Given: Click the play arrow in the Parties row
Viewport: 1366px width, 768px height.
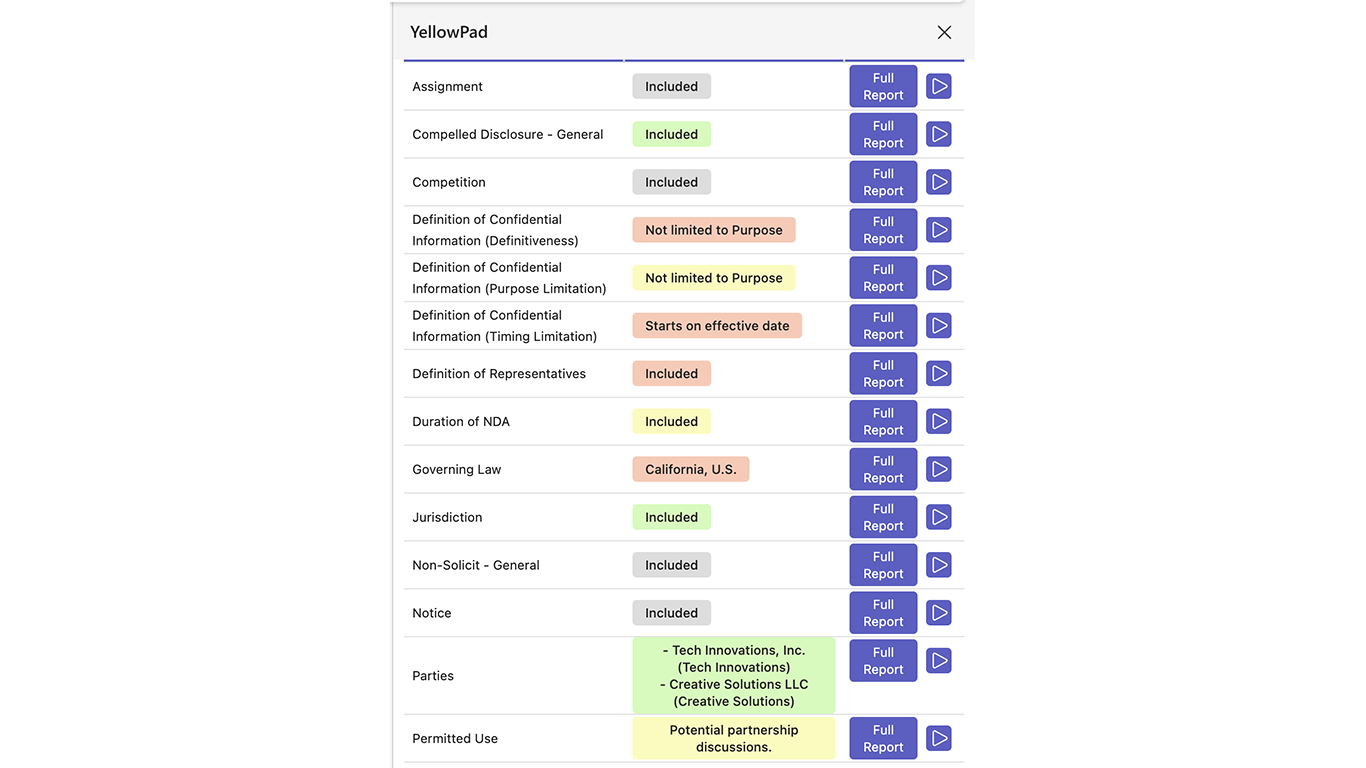Looking at the screenshot, I should pos(938,660).
